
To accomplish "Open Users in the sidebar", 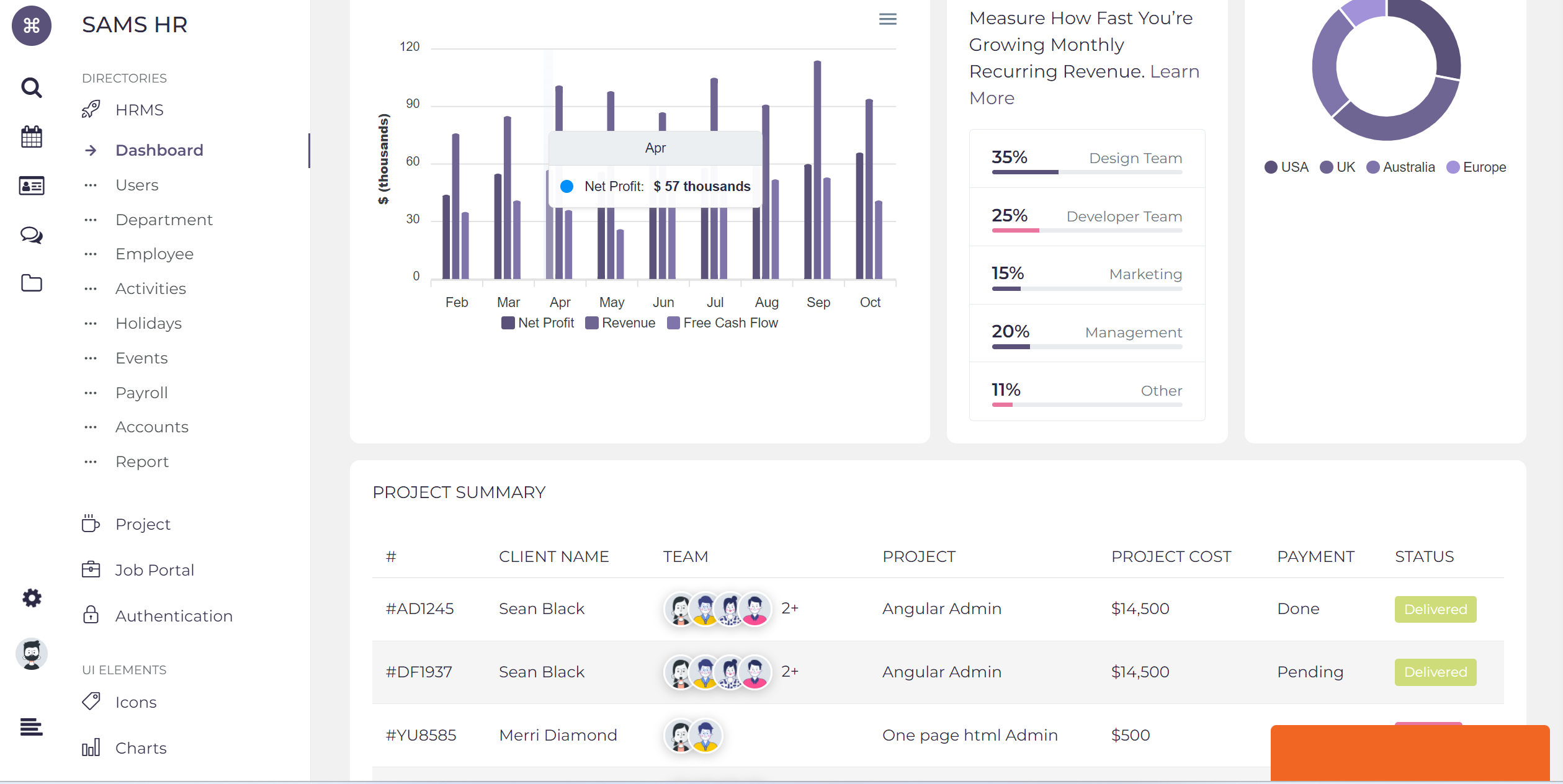I will click(137, 185).
